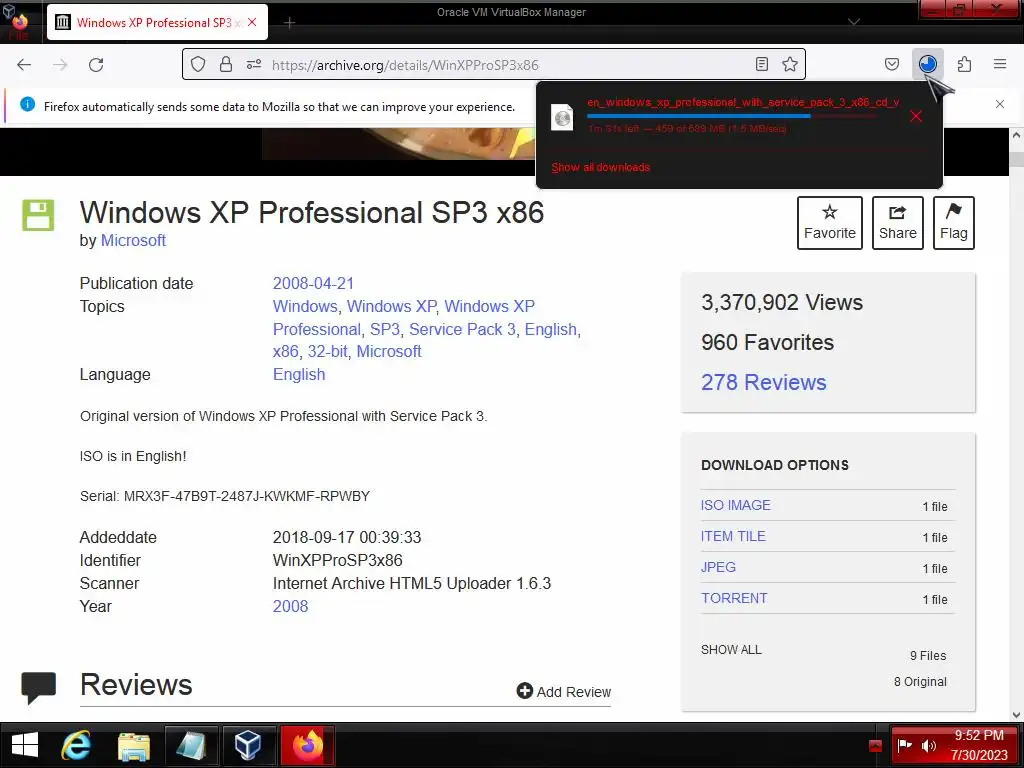
Task: Click the 2008 year link
Action: [290, 606]
